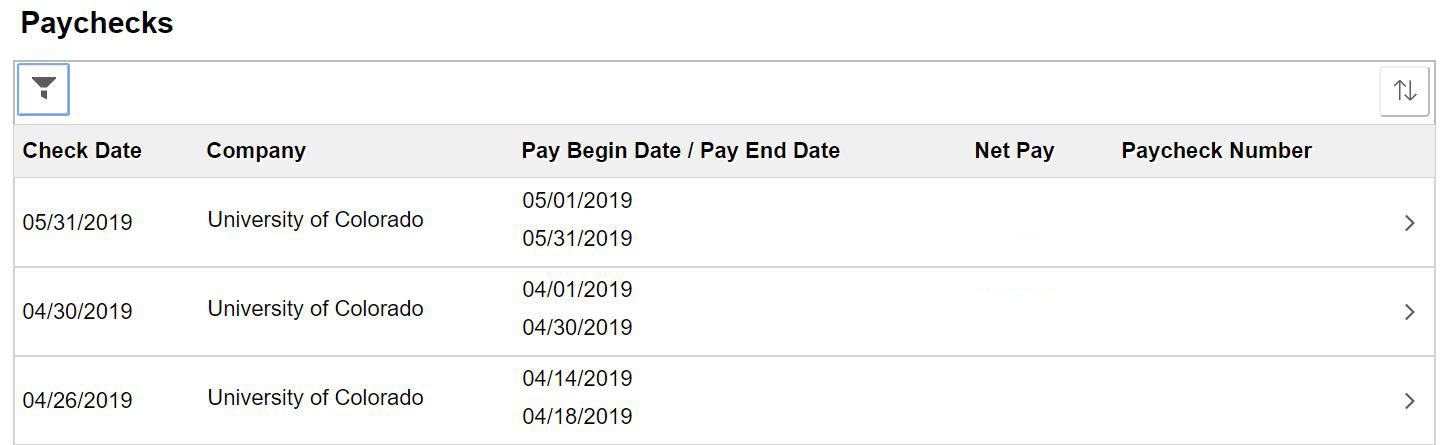This screenshot has height=445, width=1448.
Task: Select the 04/26/2019 check date cell
Action: tap(78, 400)
